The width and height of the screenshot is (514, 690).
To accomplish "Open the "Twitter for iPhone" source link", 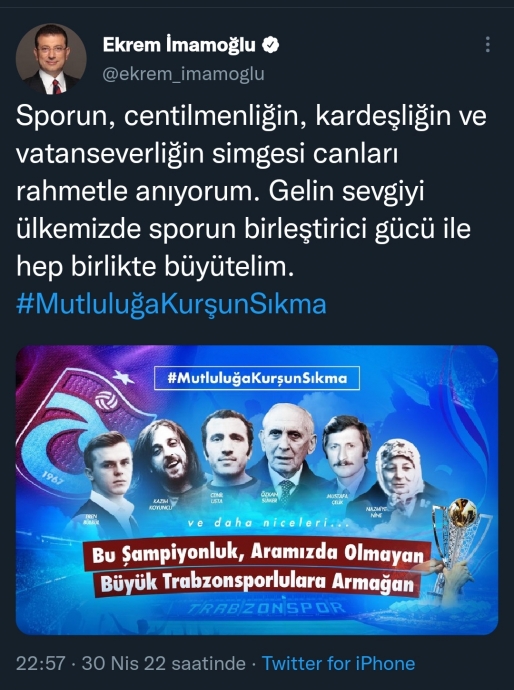I will pyautogui.click(x=338, y=664).
